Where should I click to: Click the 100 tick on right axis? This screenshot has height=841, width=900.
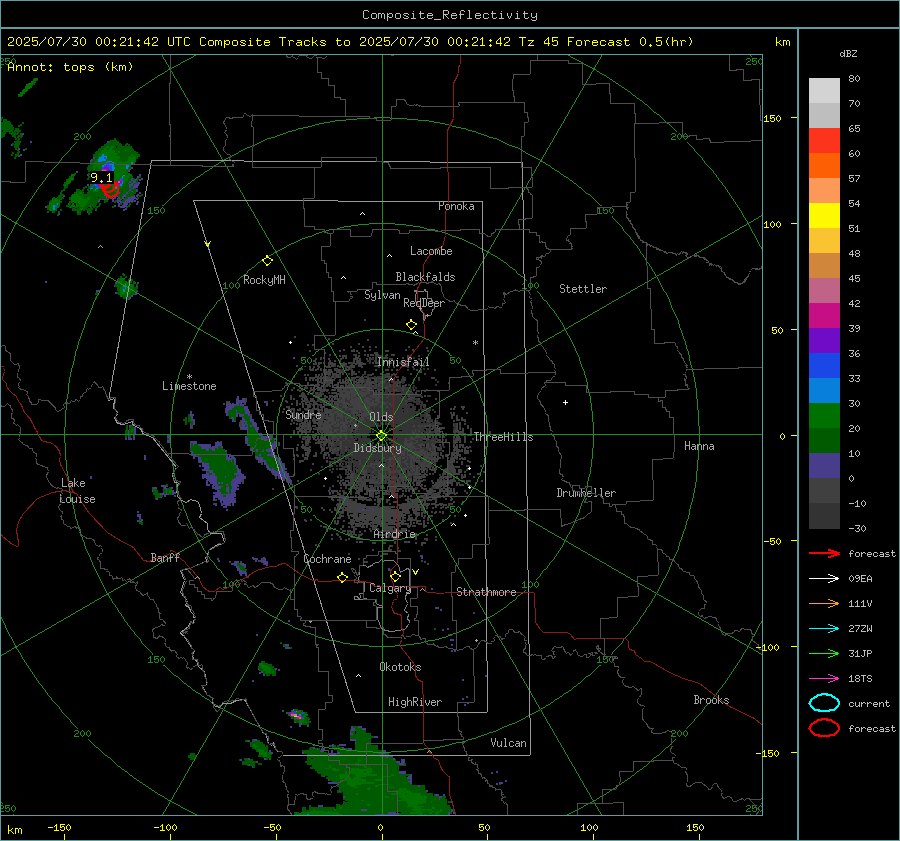[x=773, y=224]
